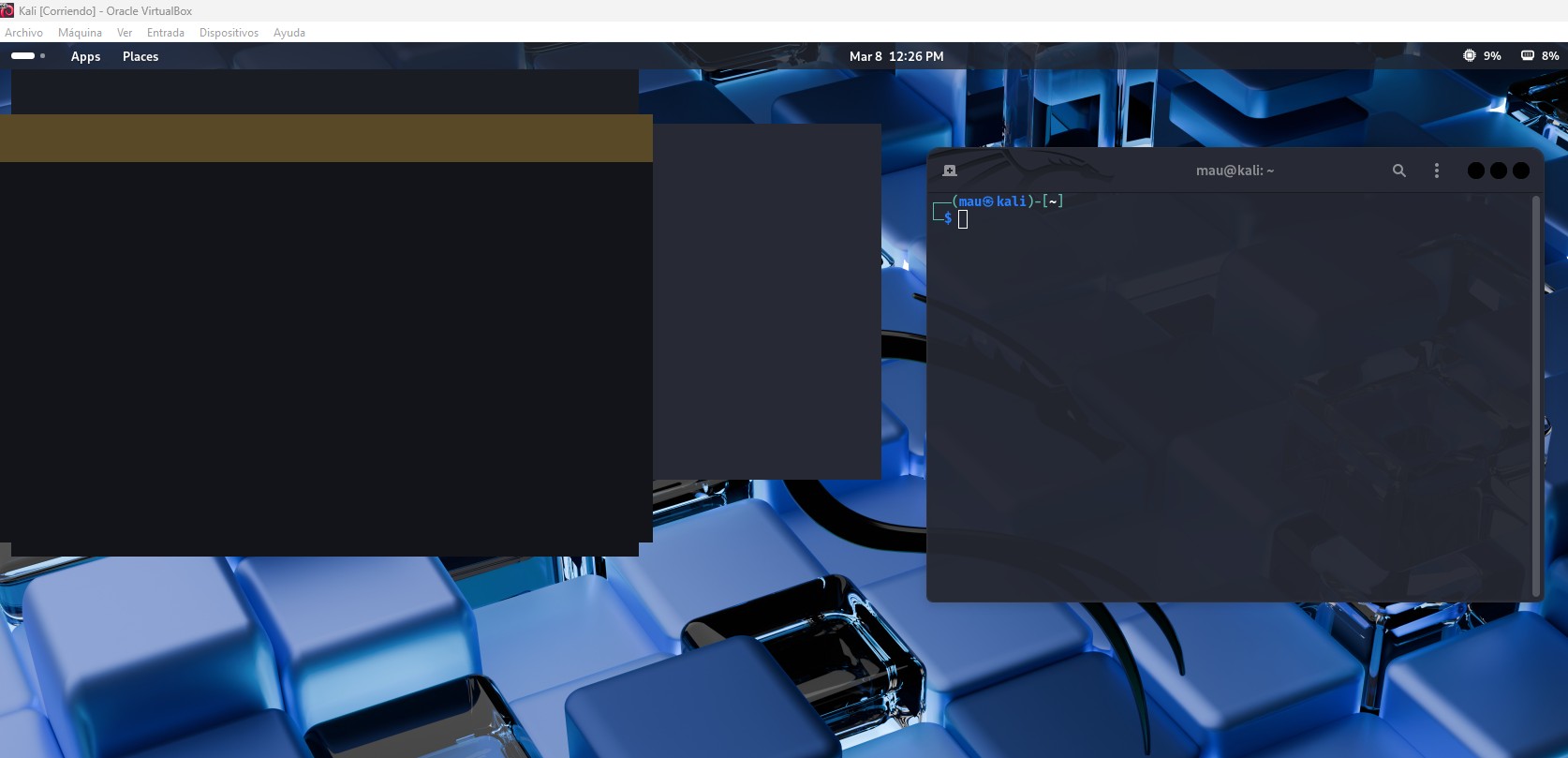The height and width of the screenshot is (758, 1568).
Task: Click the terminal prompt cursor
Action: pyautogui.click(x=963, y=219)
